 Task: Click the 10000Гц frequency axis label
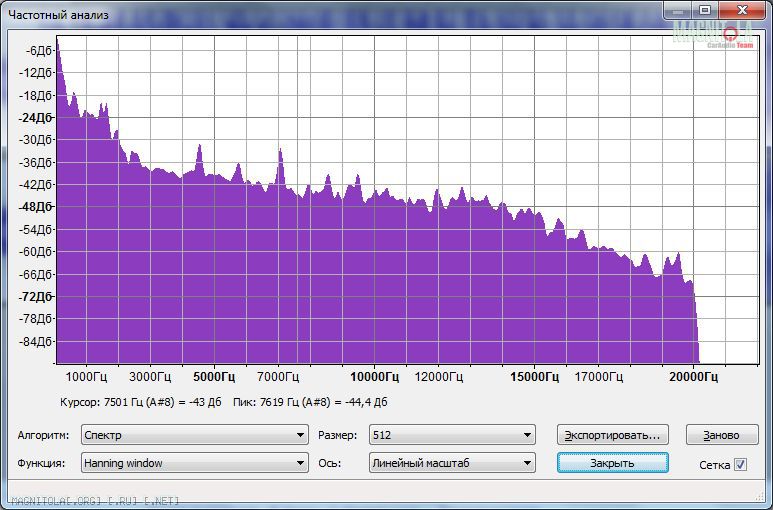pyautogui.click(x=375, y=377)
